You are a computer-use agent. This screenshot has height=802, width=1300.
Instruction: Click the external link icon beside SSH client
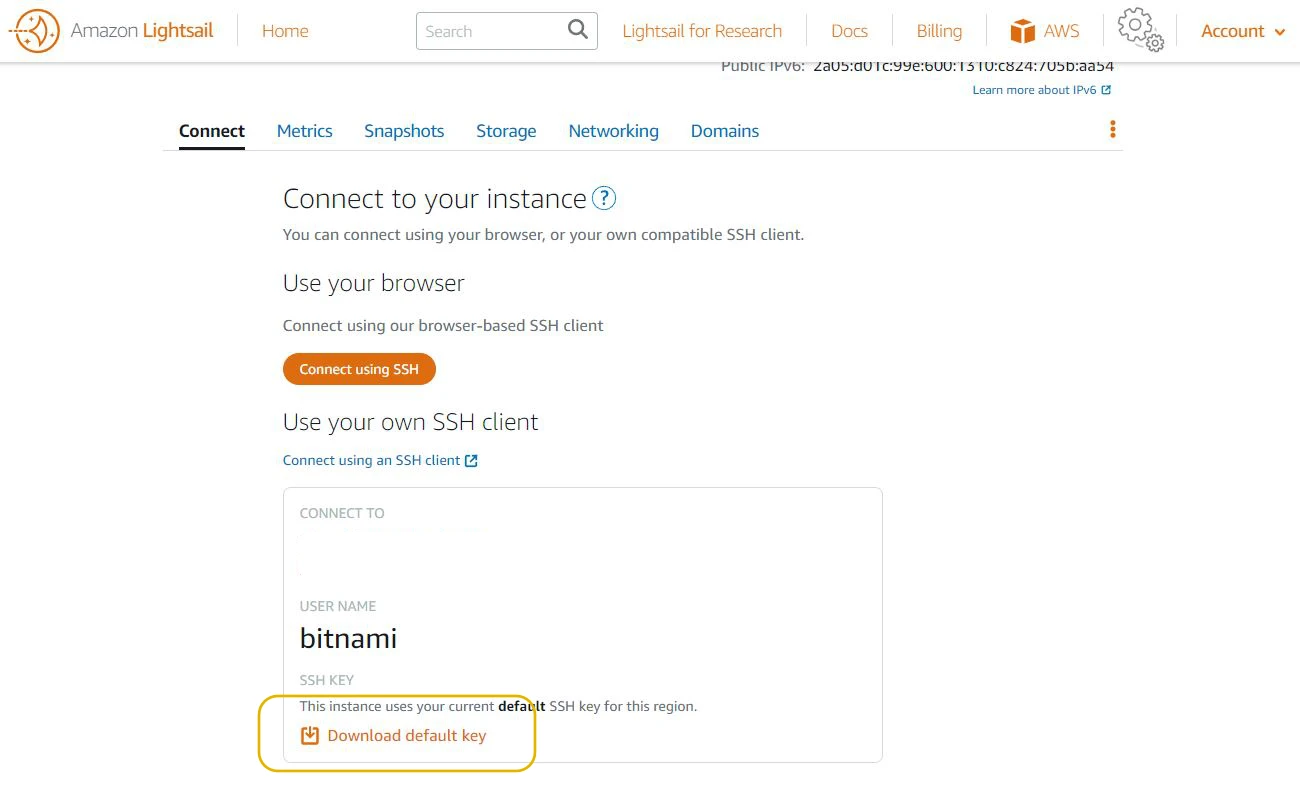472,461
